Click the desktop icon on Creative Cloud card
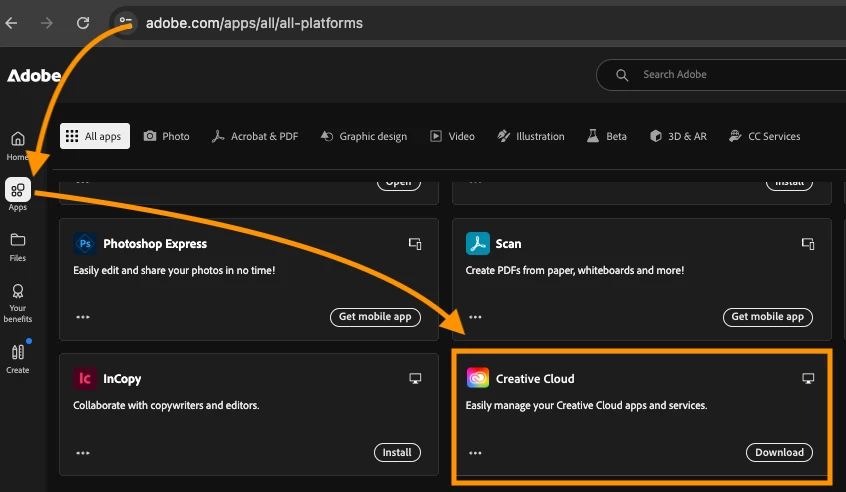The width and height of the screenshot is (846, 492). point(808,378)
